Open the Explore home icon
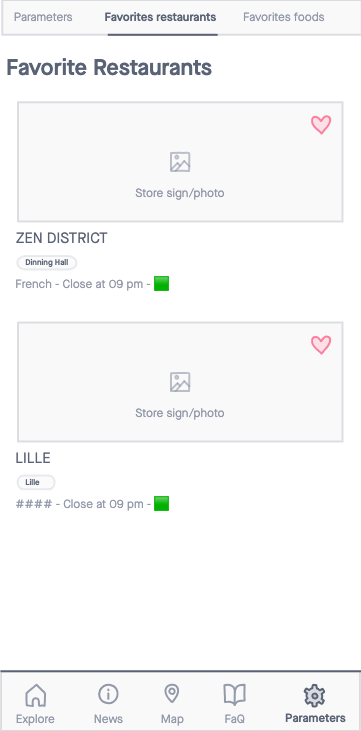Screen dimensions: 361x731 coord(35,695)
